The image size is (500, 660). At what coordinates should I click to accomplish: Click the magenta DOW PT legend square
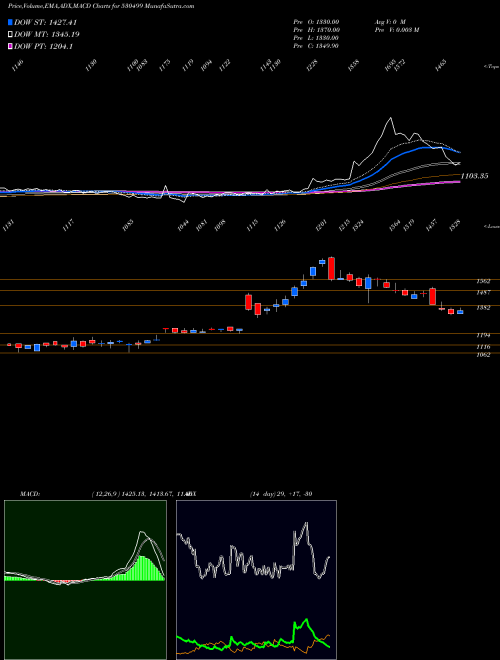click(x=10, y=46)
